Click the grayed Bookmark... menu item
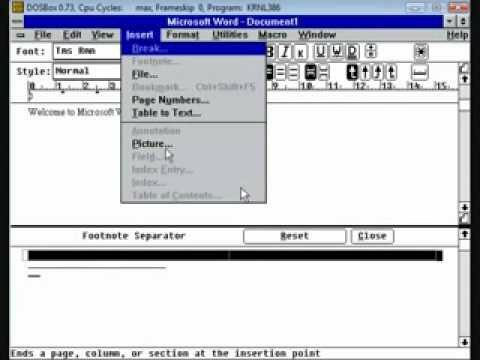Screen dimensions: 480x360 [193, 87]
